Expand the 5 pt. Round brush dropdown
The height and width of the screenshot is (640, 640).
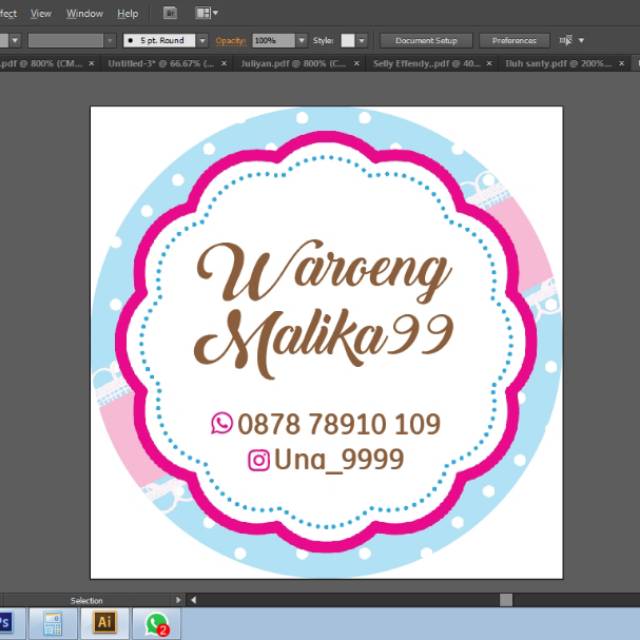tap(202, 41)
